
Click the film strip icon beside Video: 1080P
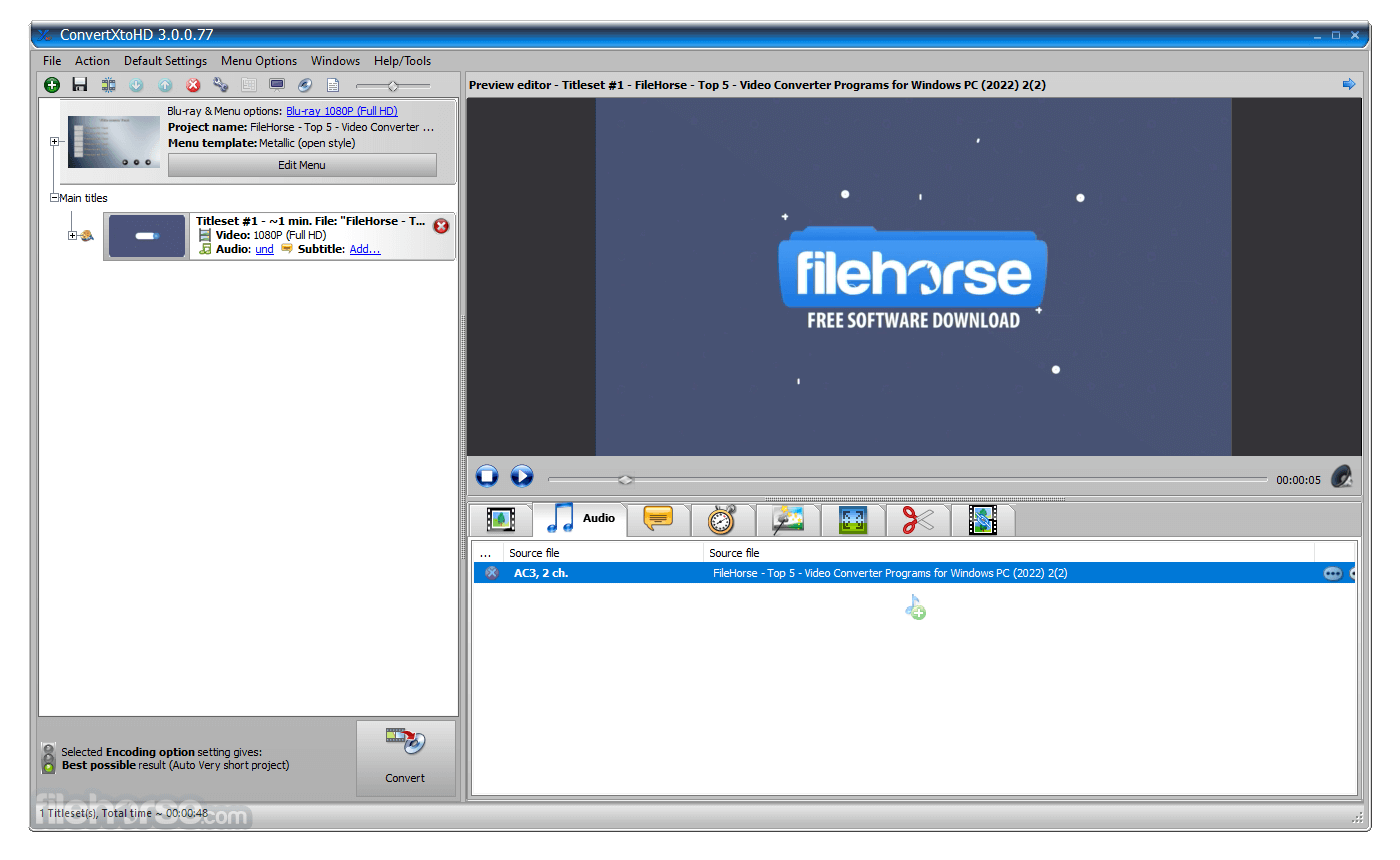205,235
